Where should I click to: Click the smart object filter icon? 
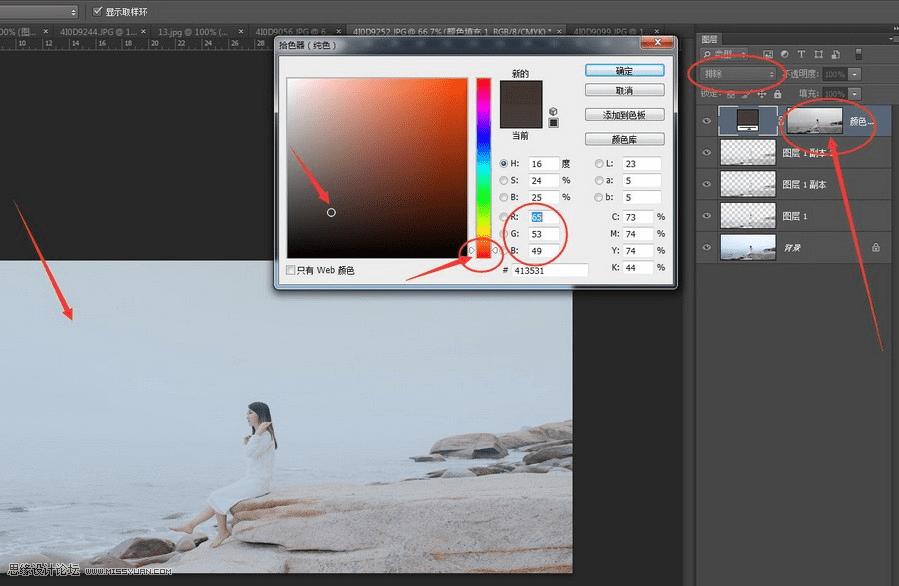pyautogui.click(x=836, y=54)
